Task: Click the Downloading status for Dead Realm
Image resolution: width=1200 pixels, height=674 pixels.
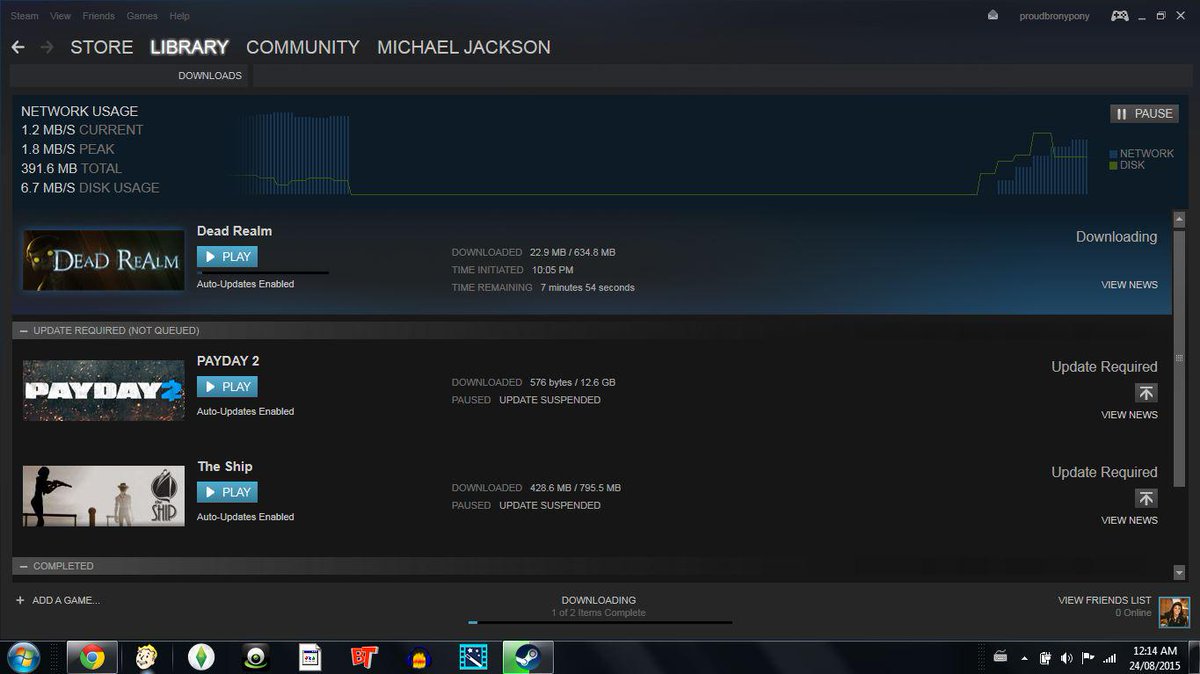Action: point(1116,237)
